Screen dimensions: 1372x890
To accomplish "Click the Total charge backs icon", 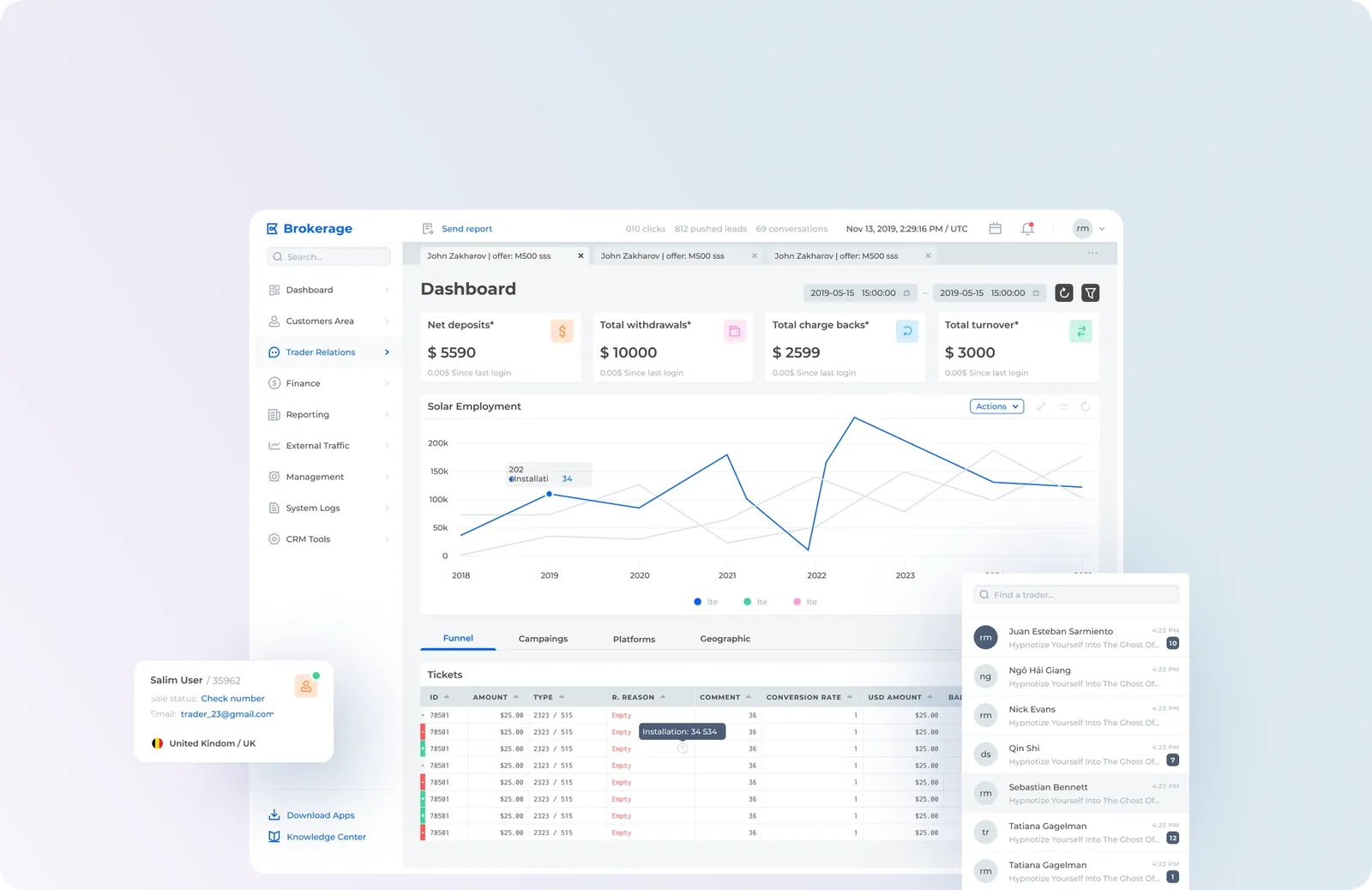I will click(907, 331).
